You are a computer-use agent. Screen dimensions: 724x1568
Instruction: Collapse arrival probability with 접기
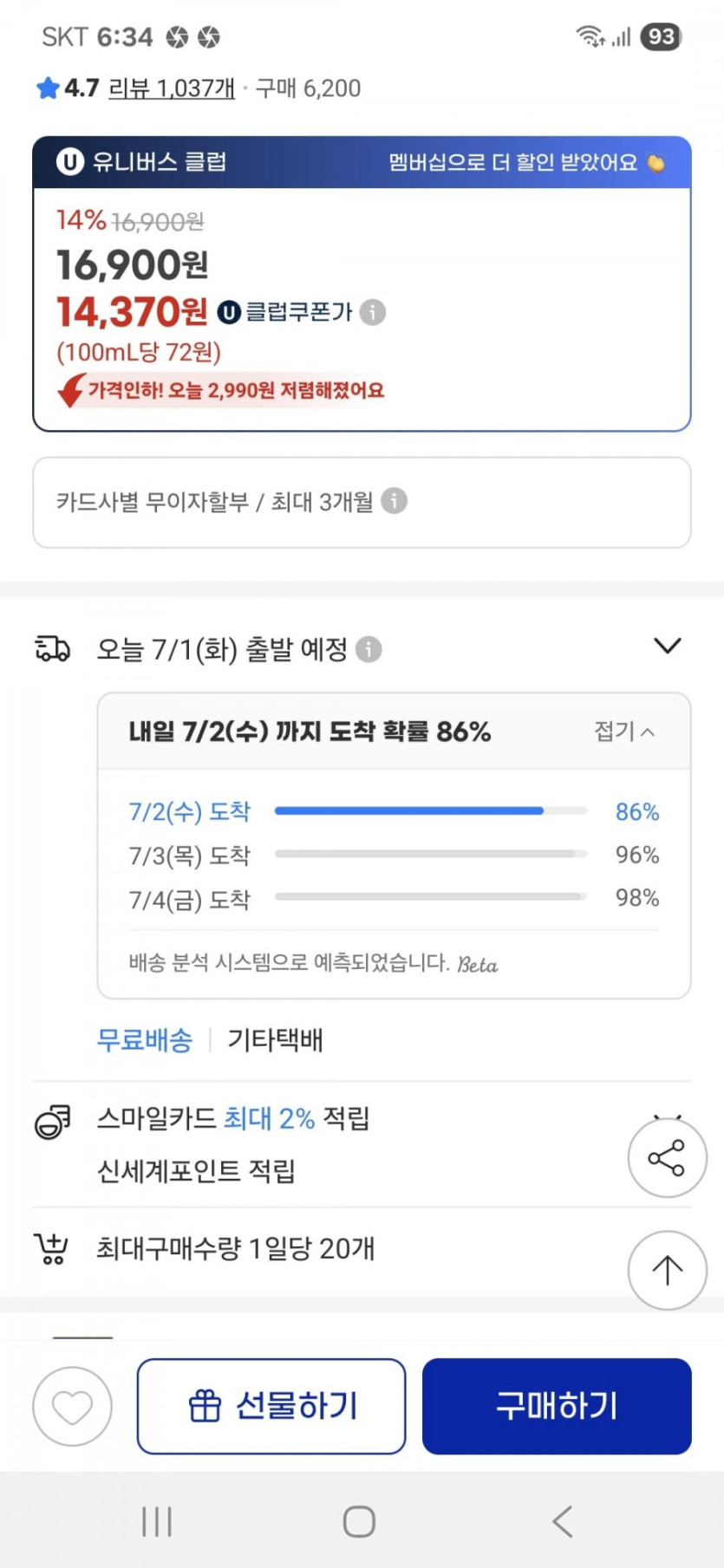point(623,732)
